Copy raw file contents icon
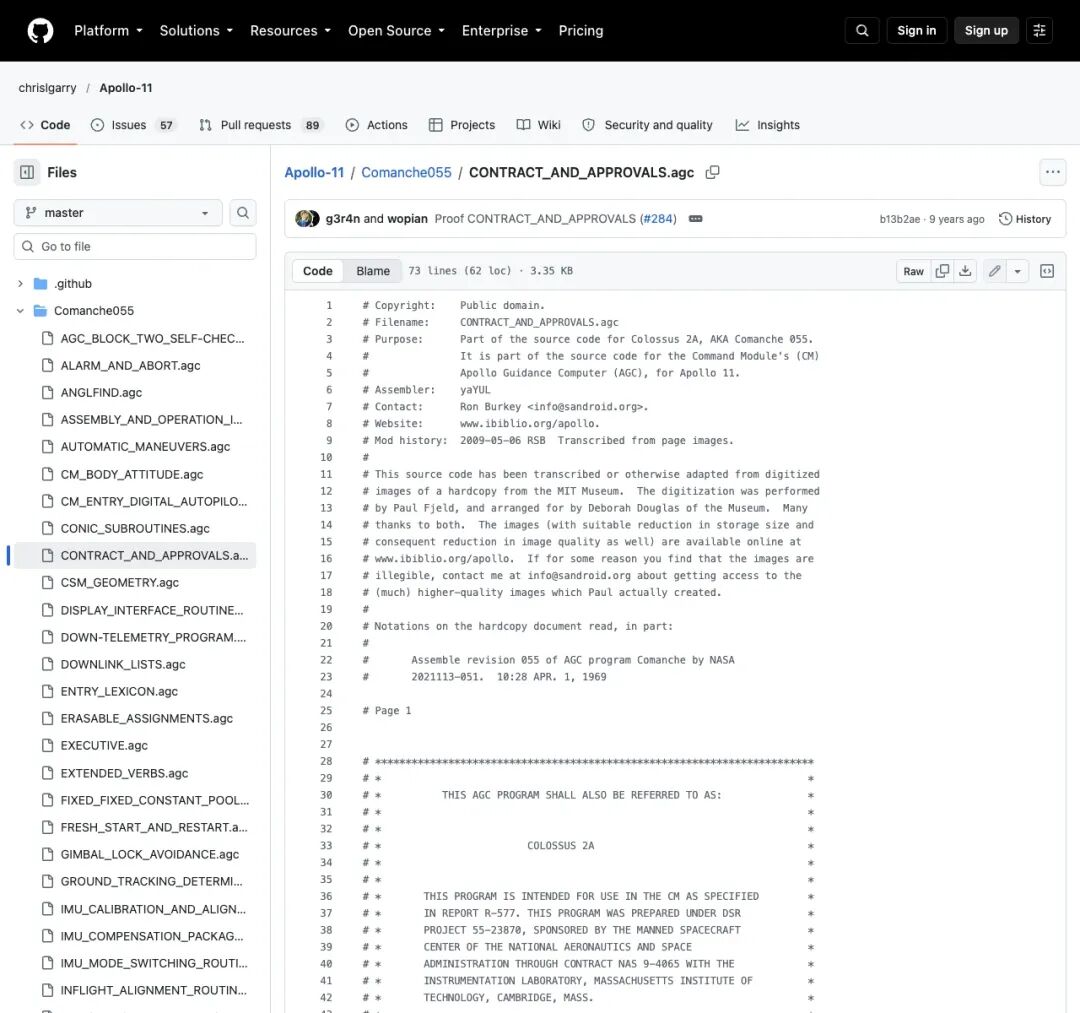This screenshot has height=1013, width=1080. (942, 271)
